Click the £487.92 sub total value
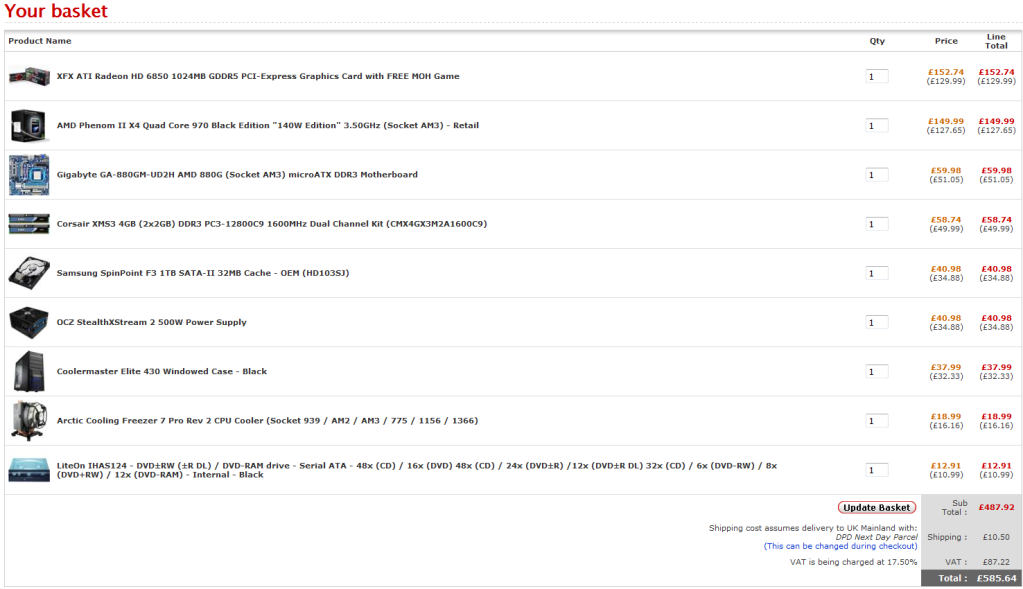 (x=996, y=507)
